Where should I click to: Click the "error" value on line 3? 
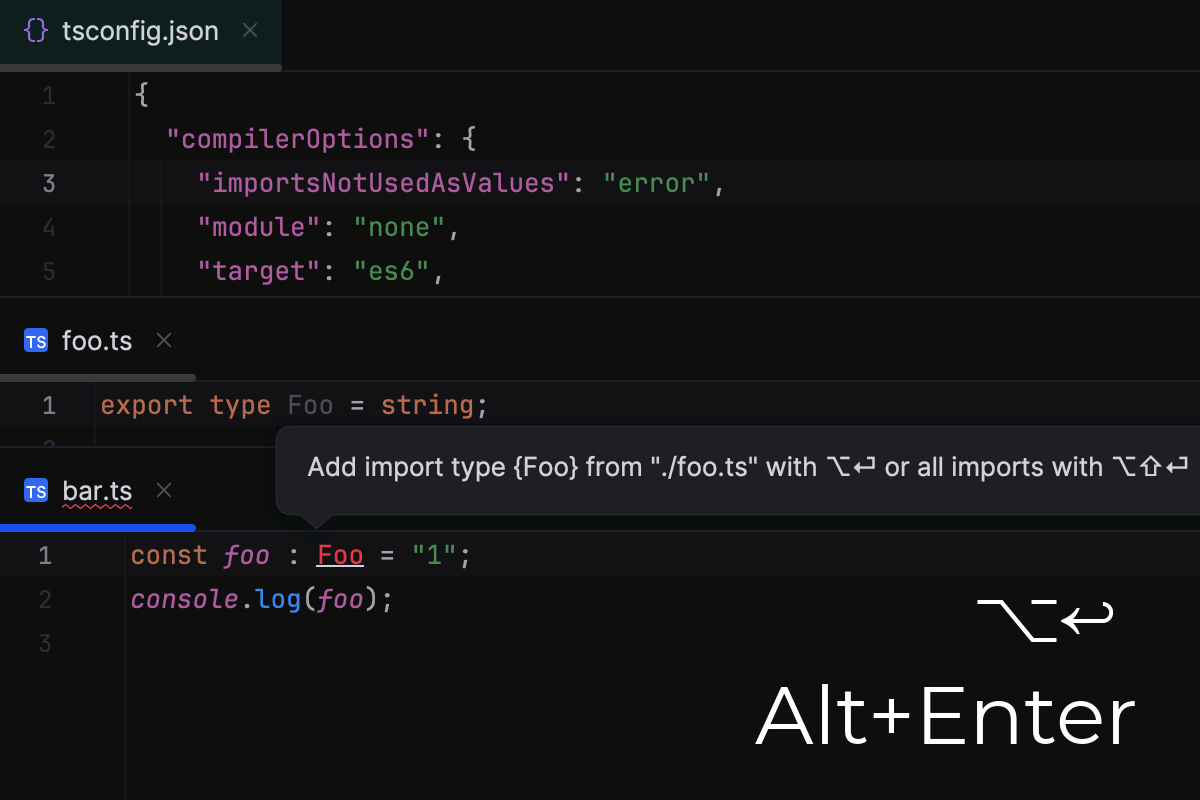coord(657,182)
